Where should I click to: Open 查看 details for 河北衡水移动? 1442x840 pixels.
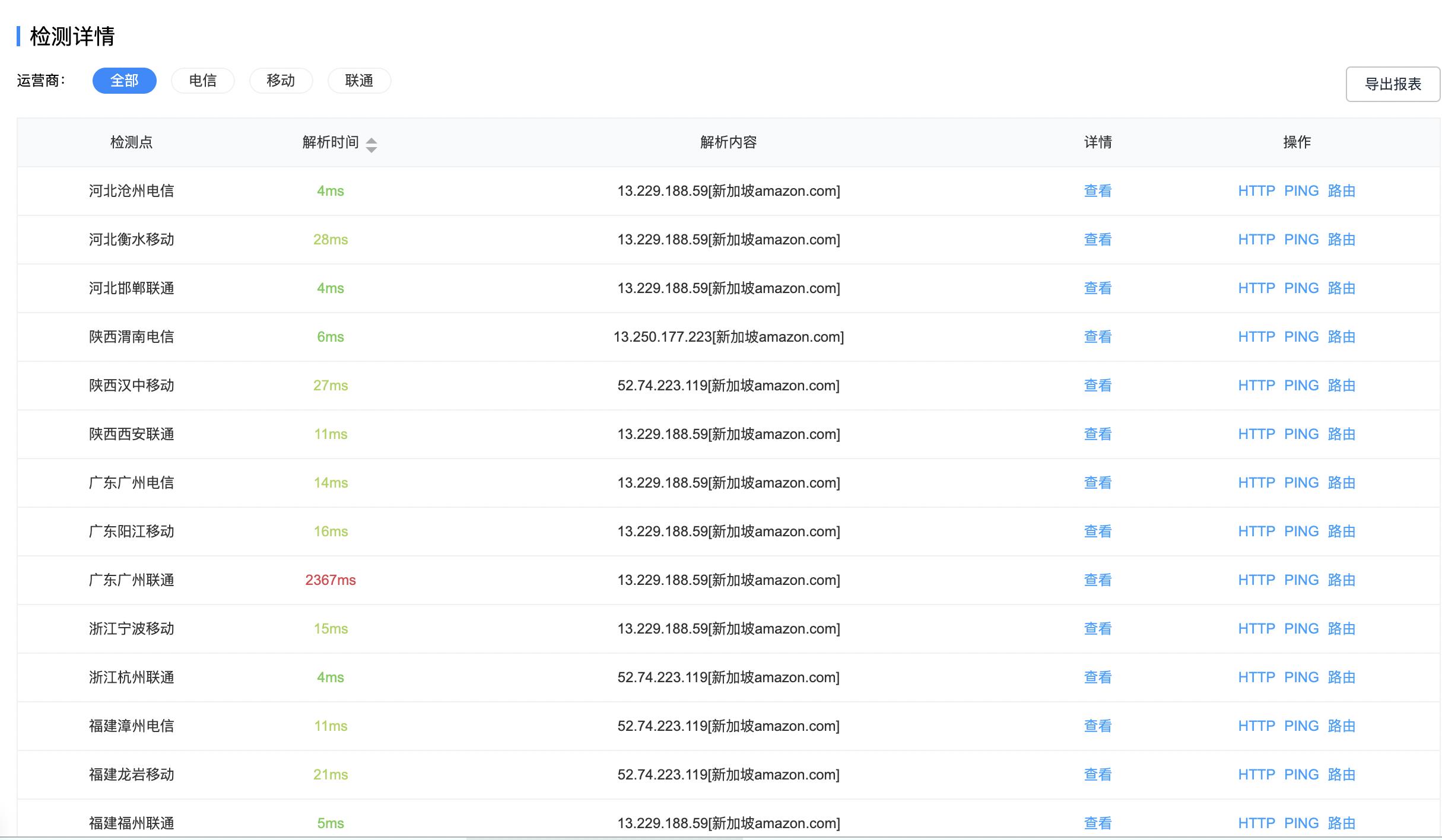coord(1098,240)
